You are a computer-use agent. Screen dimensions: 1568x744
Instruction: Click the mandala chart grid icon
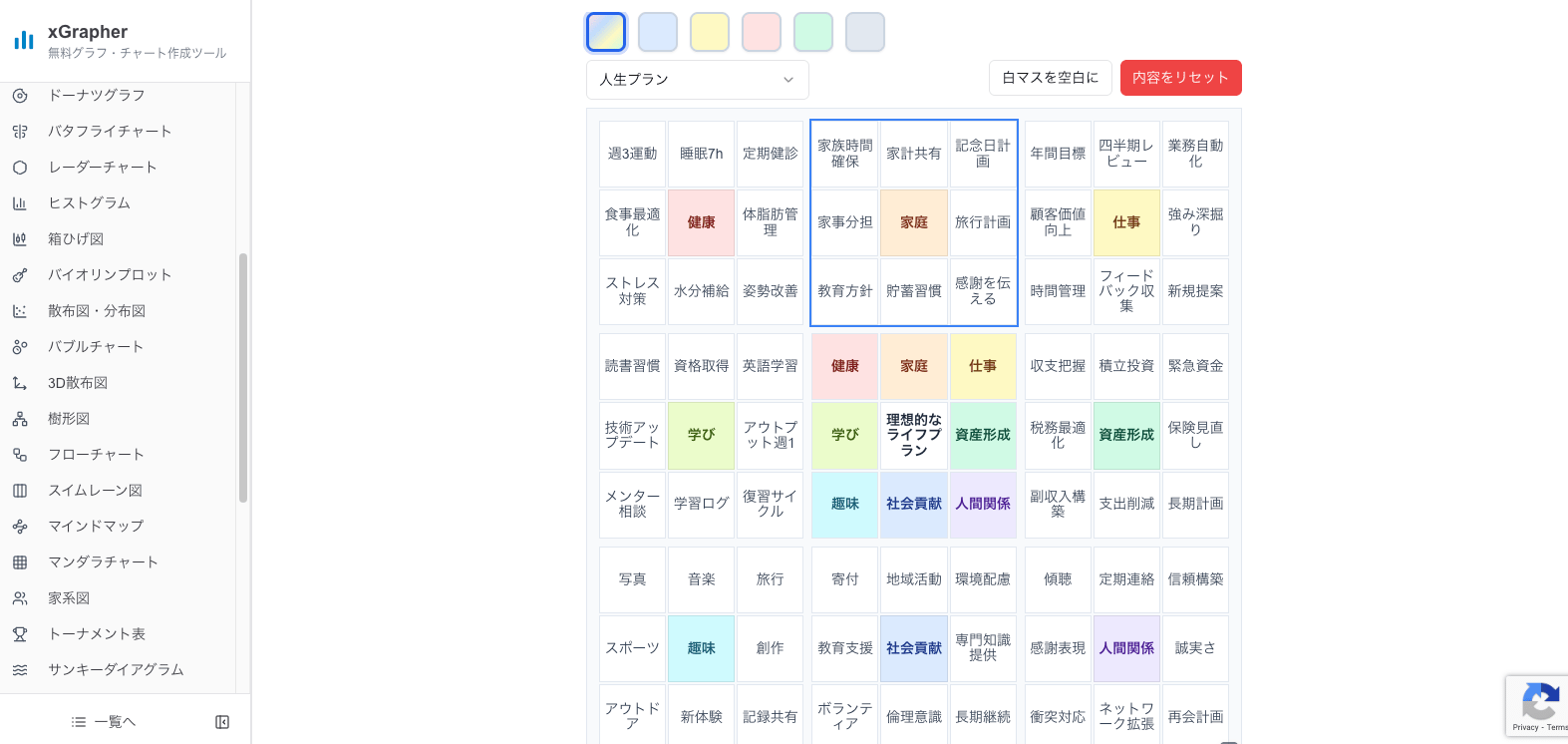pyautogui.click(x=20, y=562)
